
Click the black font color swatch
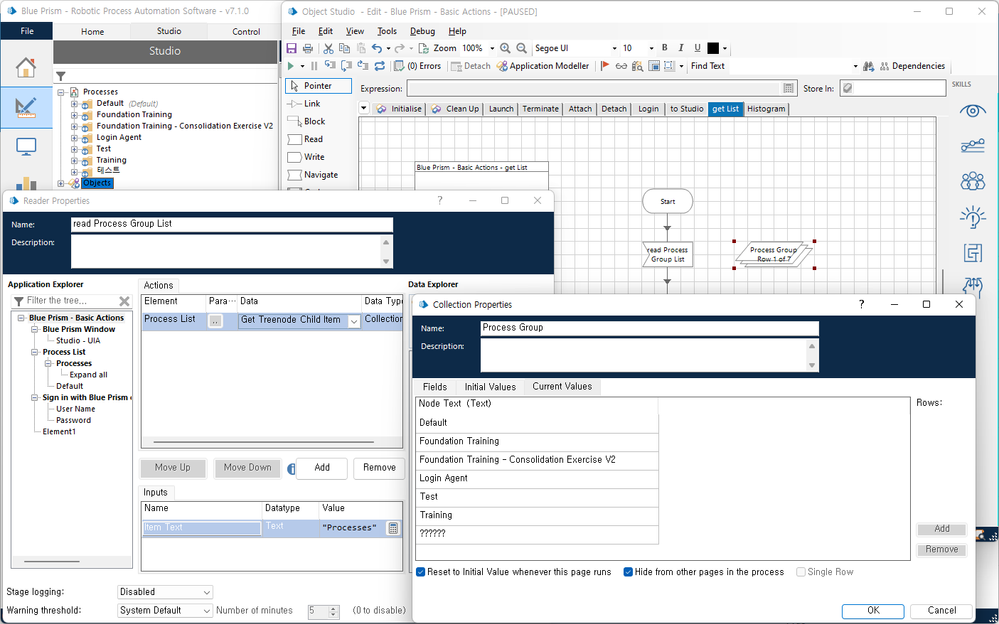pyautogui.click(x=713, y=48)
